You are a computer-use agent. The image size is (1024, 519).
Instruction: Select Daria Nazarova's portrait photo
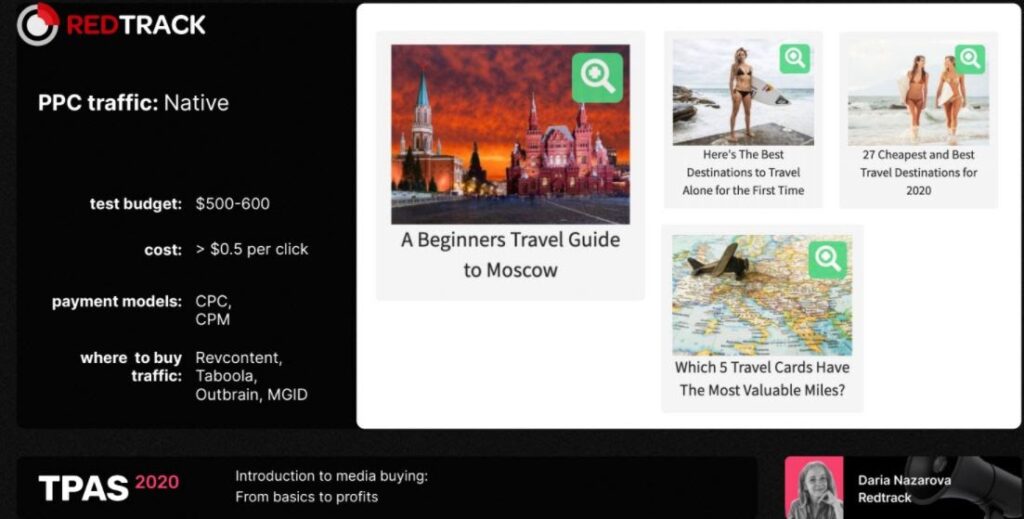click(813, 487)
